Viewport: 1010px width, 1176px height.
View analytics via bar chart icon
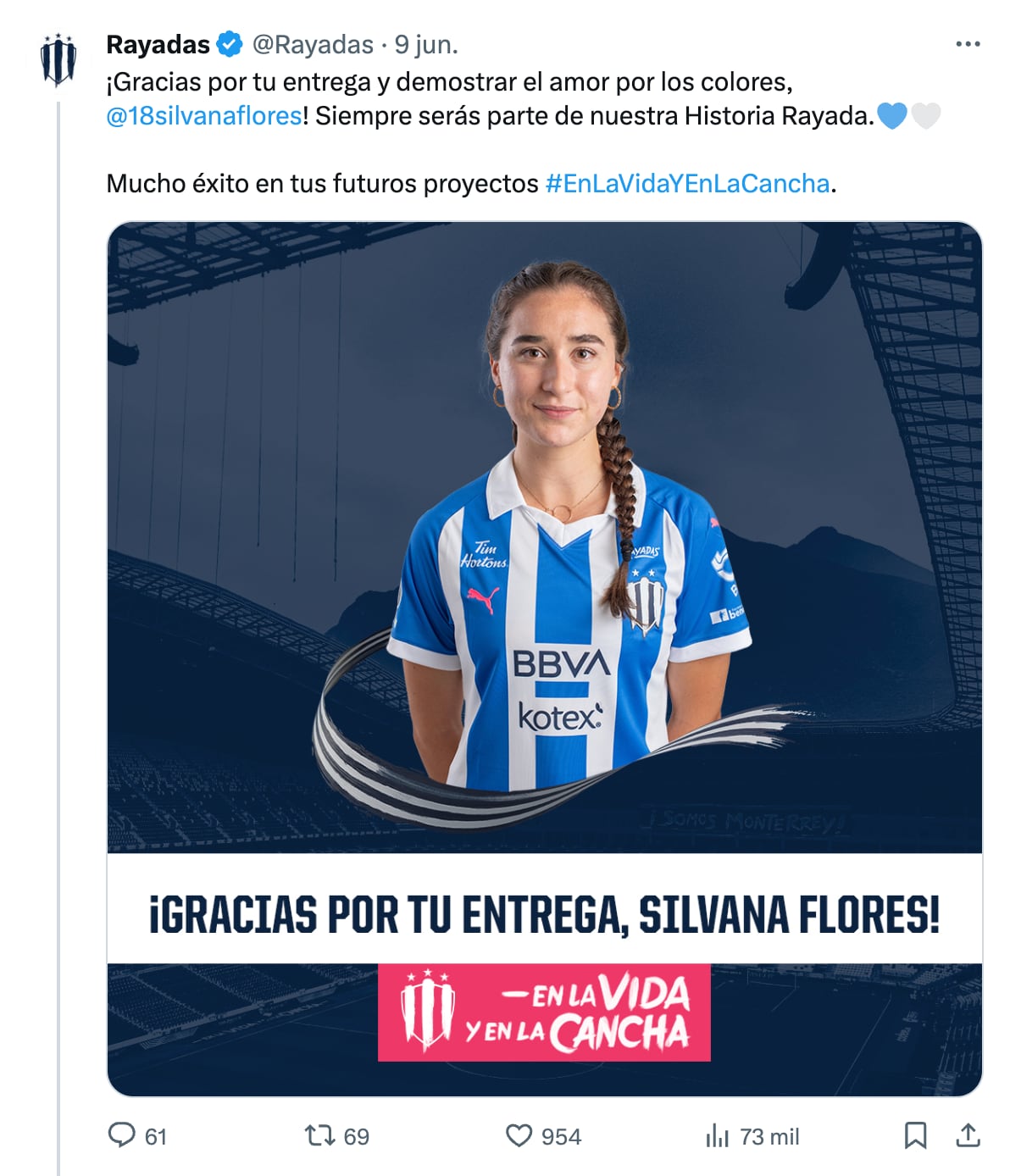(717, 1136)
